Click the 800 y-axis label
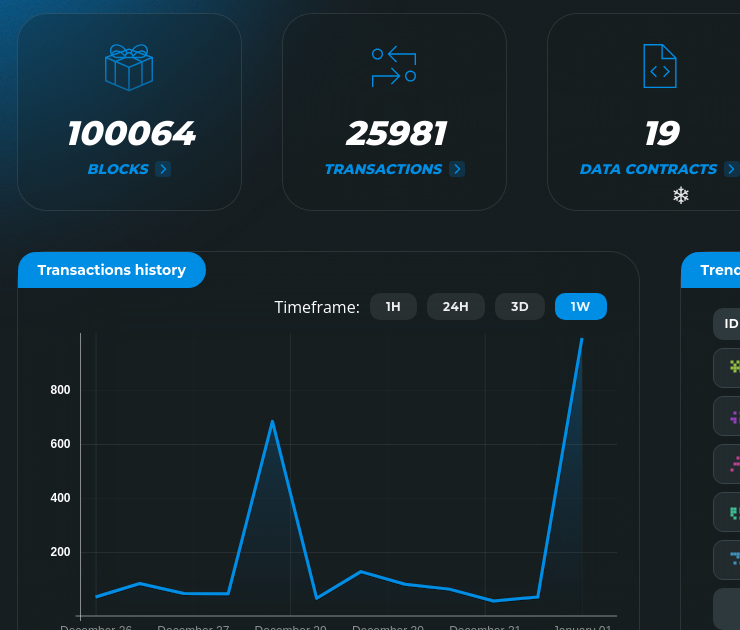Screen dimensions: 740x630 [60, 390]
